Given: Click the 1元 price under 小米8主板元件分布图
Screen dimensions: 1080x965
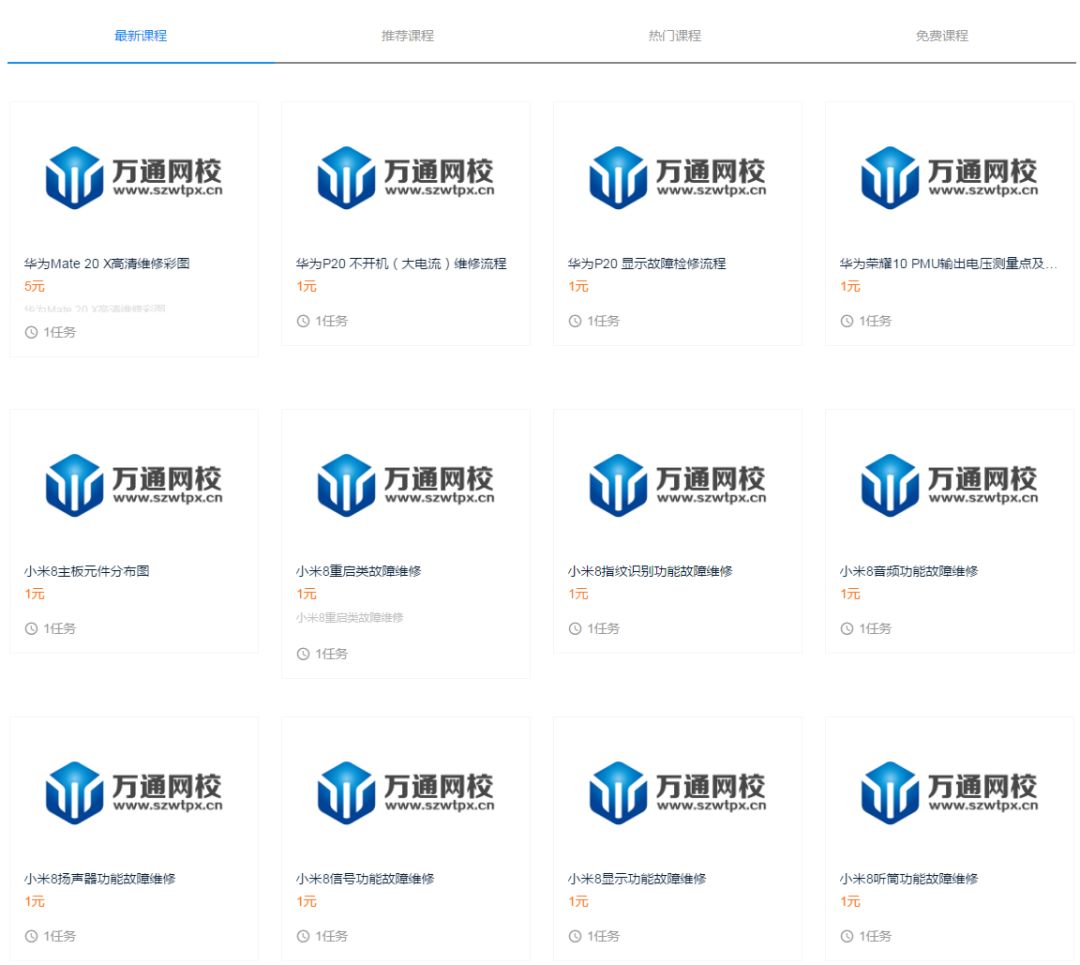Looking at the screenshot, I should pyautogui.click(x=34, y=594).
